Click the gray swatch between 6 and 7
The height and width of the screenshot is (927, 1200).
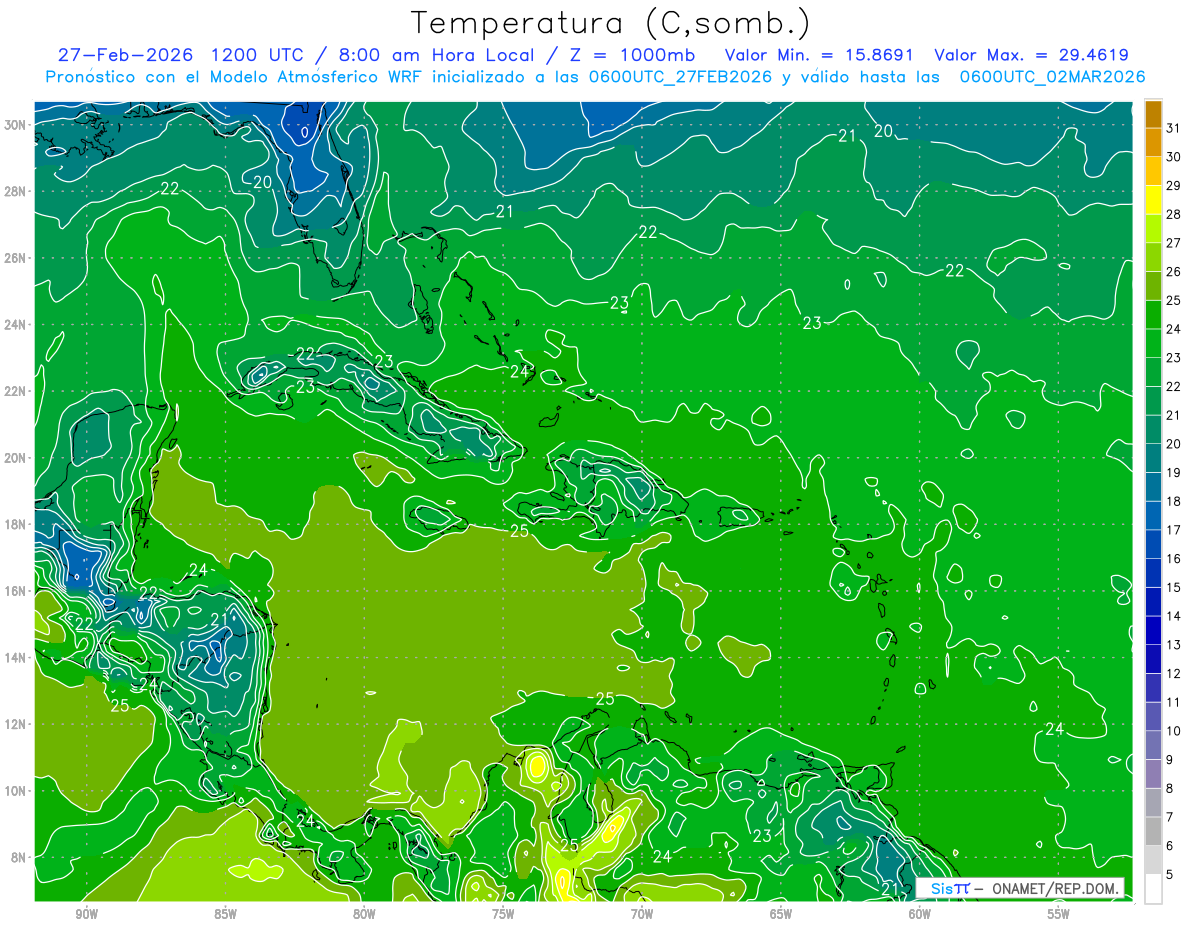[1153, 832]
